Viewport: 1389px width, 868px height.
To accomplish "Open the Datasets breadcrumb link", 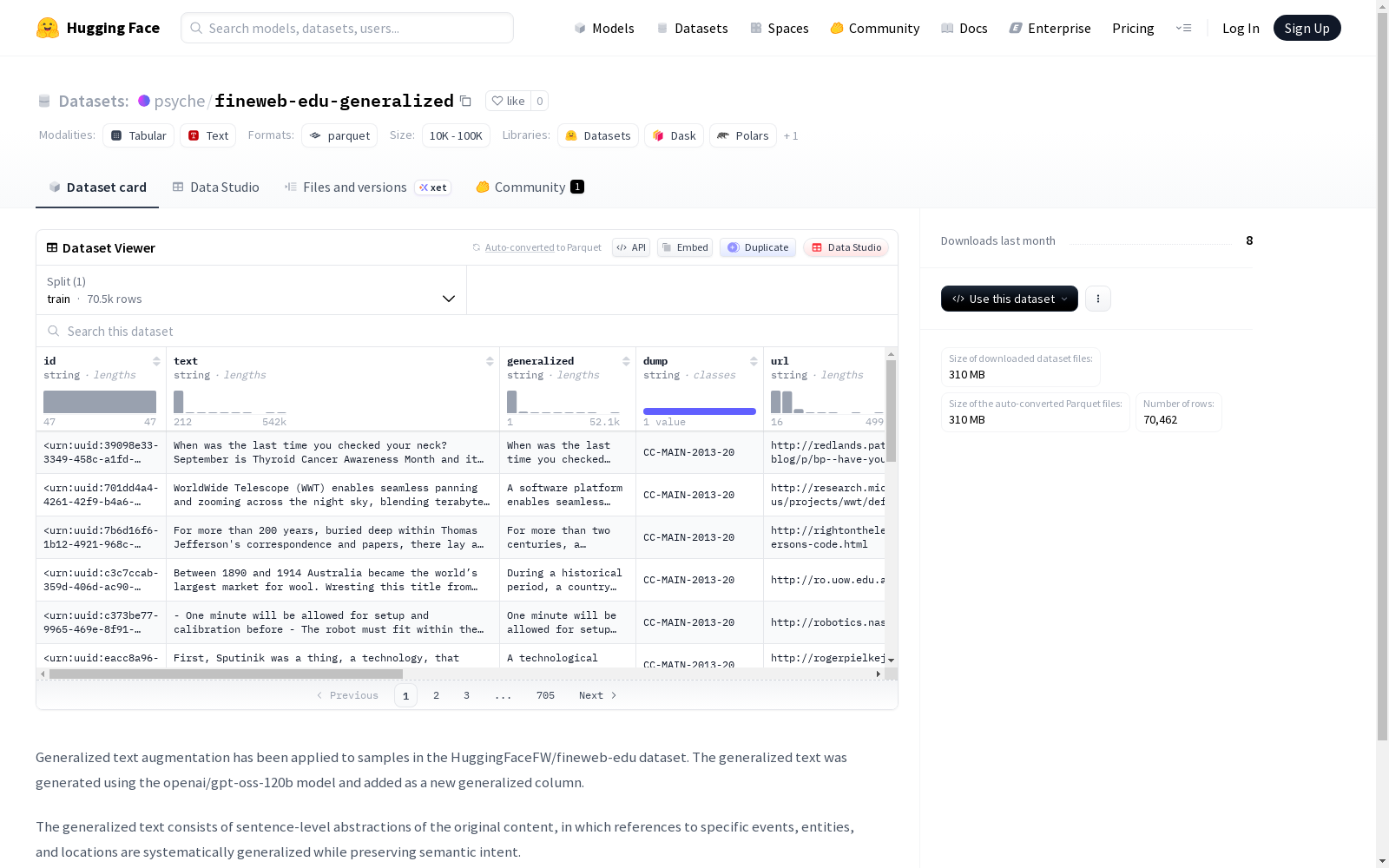I will coord(93,101).
